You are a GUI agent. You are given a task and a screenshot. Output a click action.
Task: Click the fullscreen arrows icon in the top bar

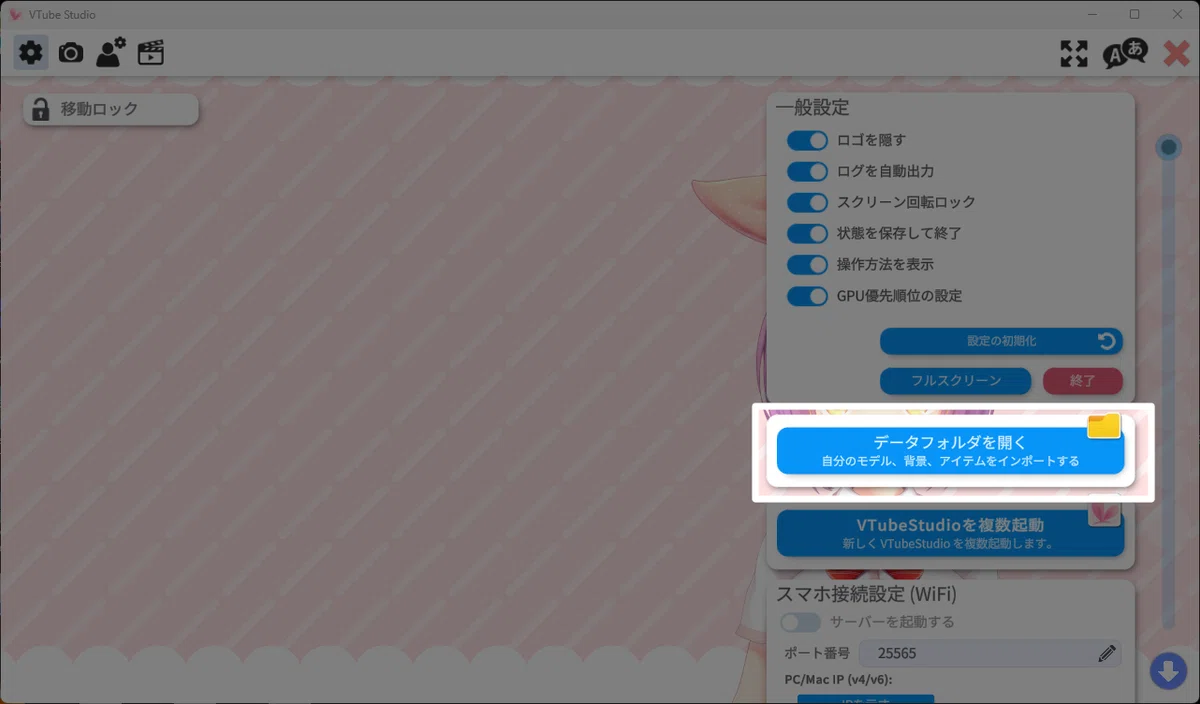(x=1074, y=54)
